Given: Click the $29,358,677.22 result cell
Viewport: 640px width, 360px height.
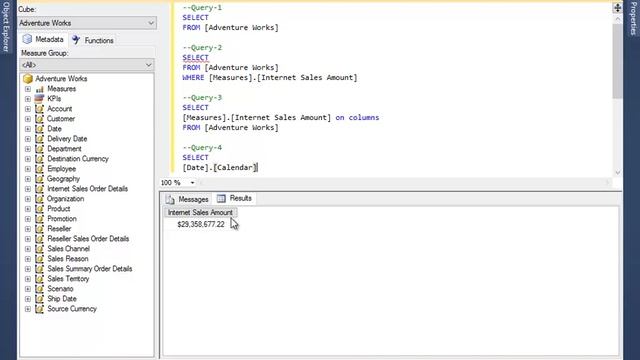Looking at the screenshot, I should click(x=201, y=224).
